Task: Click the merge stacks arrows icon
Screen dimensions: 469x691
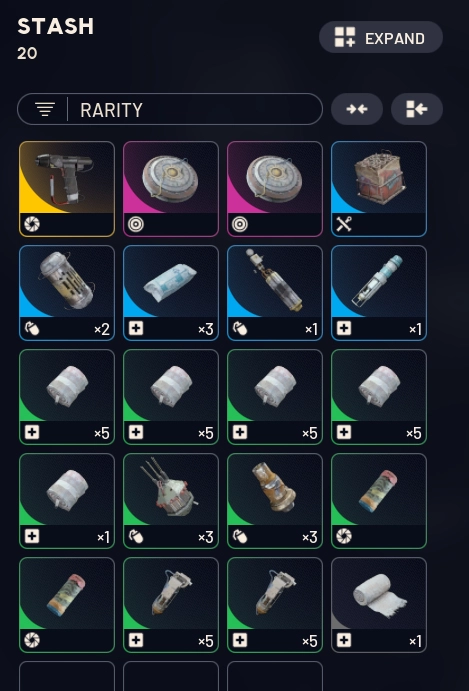Action: [357, 109]
